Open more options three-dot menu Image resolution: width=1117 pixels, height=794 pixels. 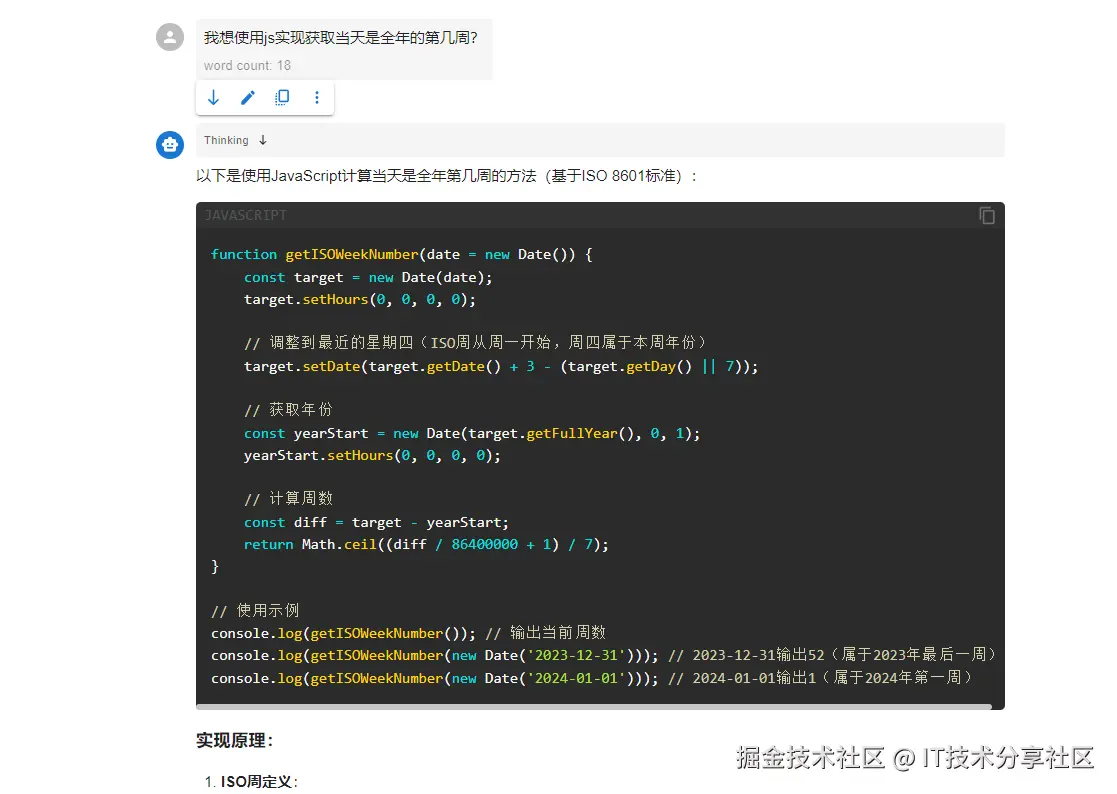(317, 98)
